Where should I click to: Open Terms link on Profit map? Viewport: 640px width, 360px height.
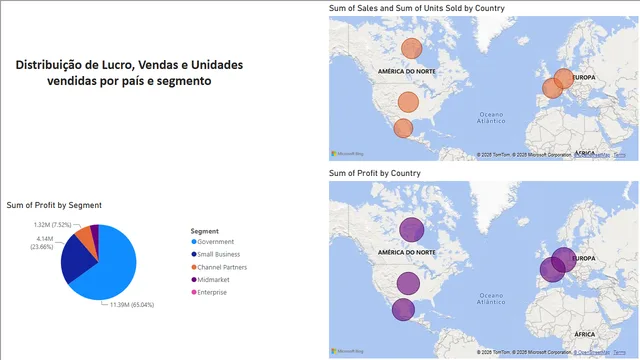click(619, 352)
